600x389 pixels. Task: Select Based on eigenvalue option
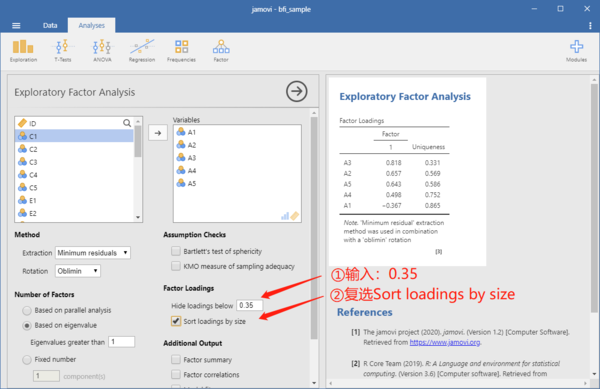click(x=27, y=326)
